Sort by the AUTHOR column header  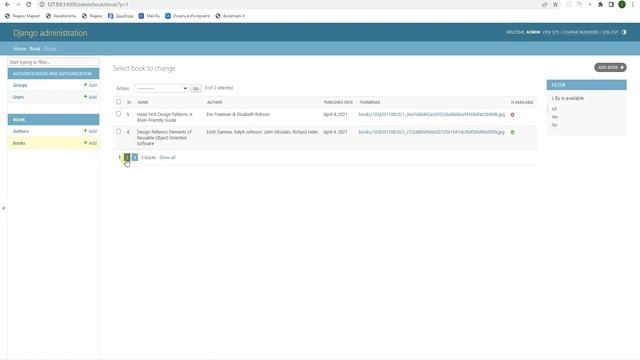pyautogui.click(x=215, y=102)
